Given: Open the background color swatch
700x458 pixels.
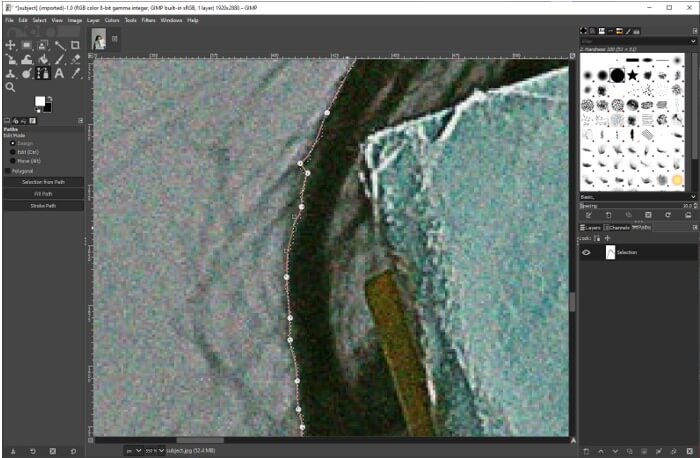Looking at the screenshot, I should 48,108.
